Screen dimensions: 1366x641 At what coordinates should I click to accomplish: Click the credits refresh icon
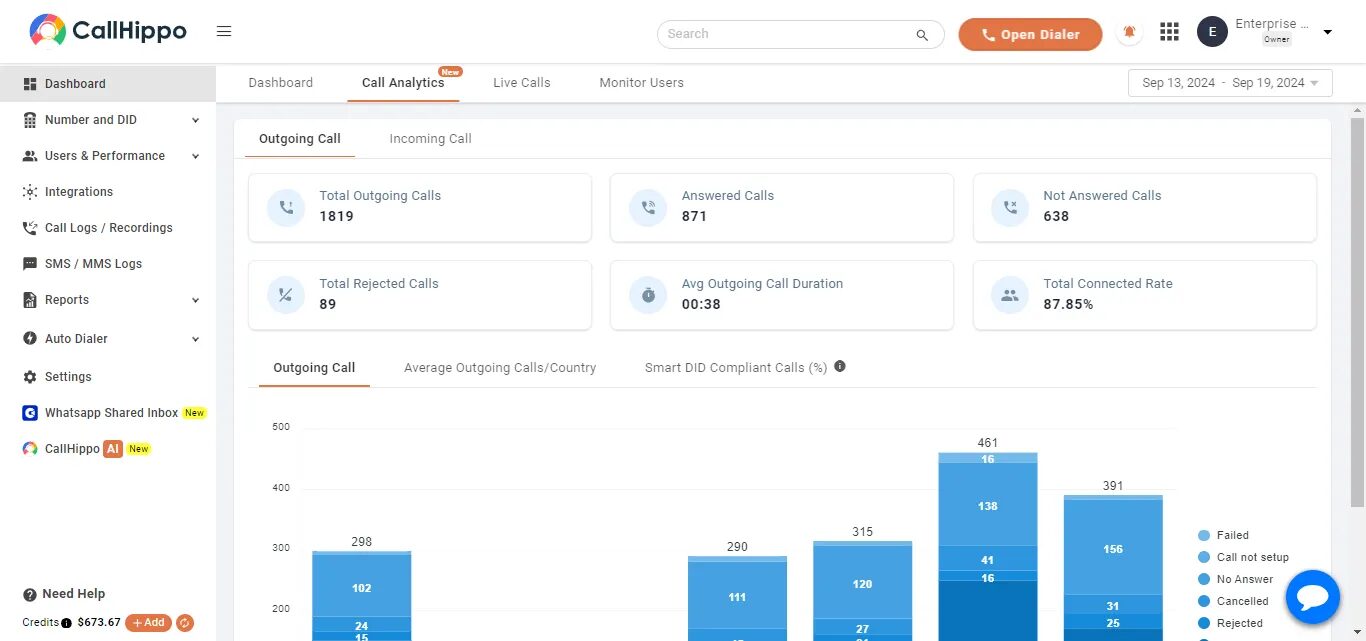[185, 623]
